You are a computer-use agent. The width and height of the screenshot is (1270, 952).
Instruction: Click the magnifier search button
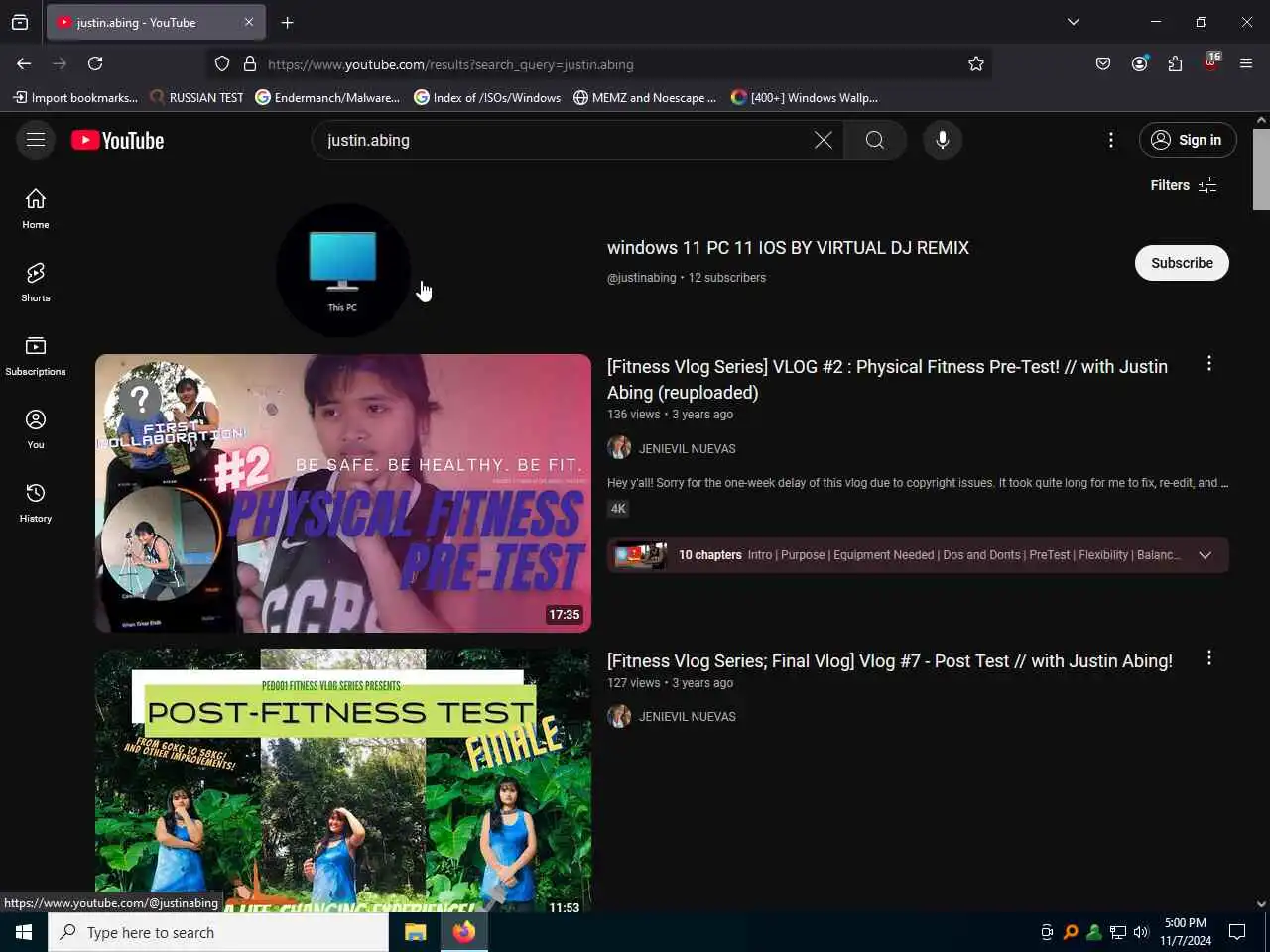point(874,140)
